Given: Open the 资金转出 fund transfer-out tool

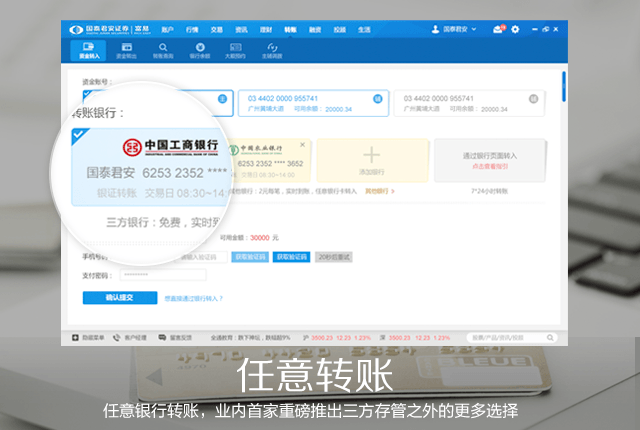Looking at the screenshot, I should tap(127, 51).
